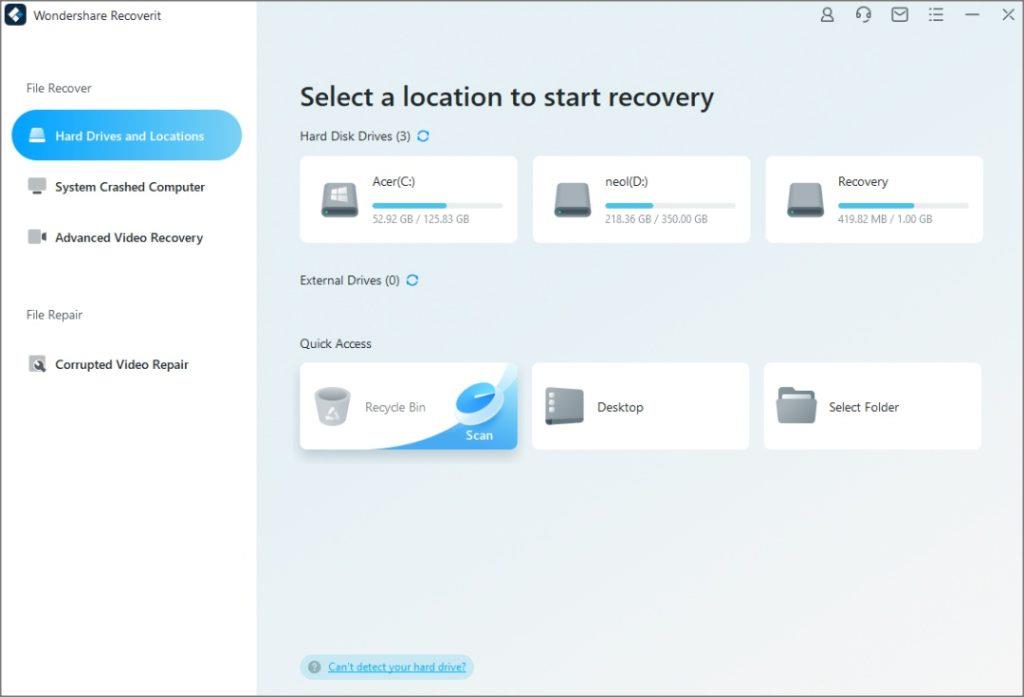Screen dimensions: 1024x697
Task: Start Scan on Recycle Bin
Action: tap(479, 435)
